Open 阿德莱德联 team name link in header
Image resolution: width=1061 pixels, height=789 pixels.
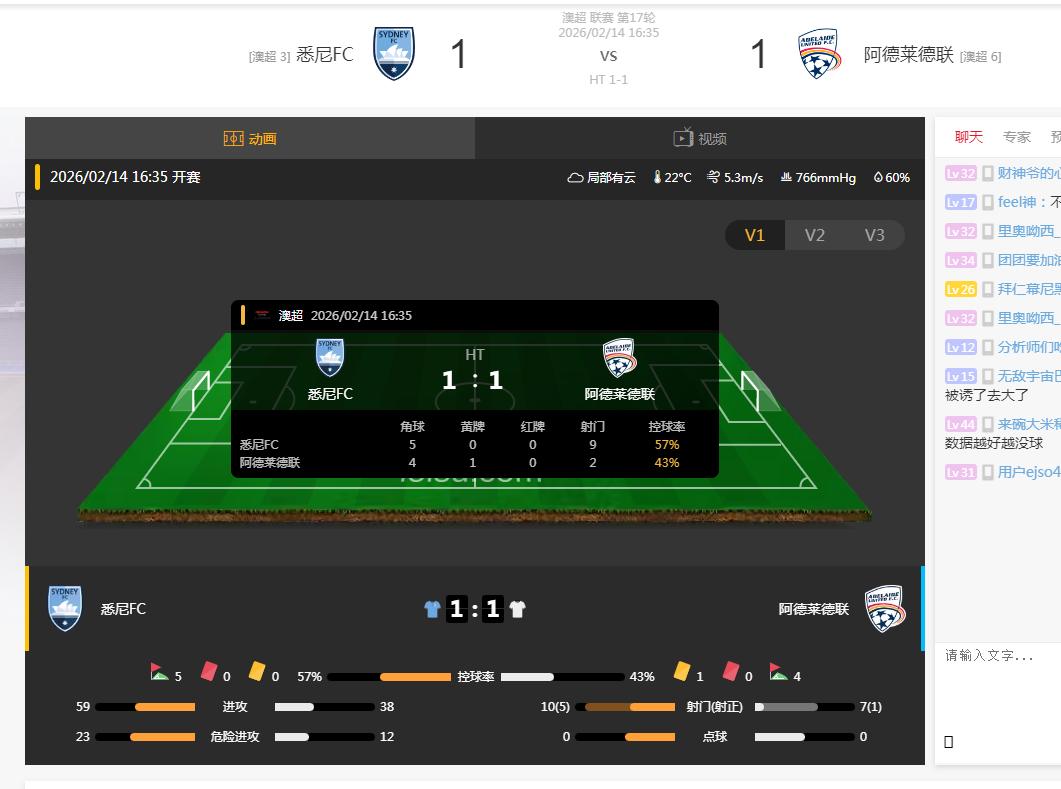[909, 54]
